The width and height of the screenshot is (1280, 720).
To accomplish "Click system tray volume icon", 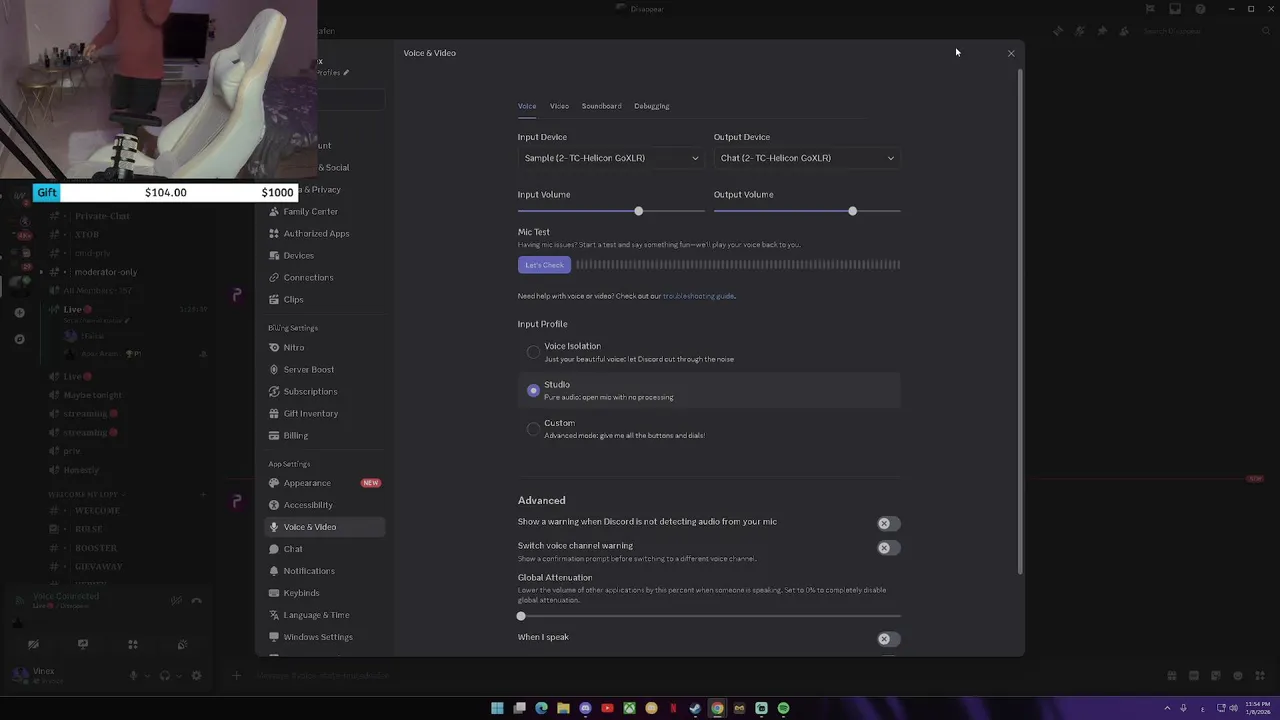I will pyautogui.click(x=1233, y=708).
